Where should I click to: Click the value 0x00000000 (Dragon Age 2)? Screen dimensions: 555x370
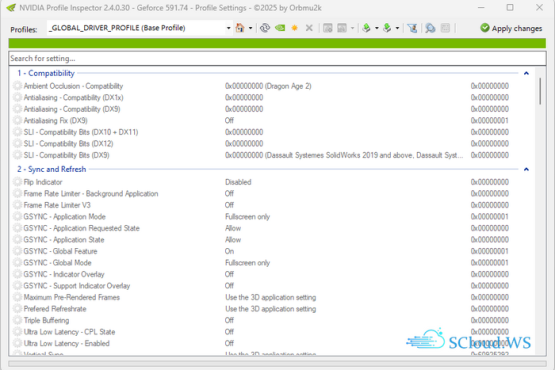point(268,86)
